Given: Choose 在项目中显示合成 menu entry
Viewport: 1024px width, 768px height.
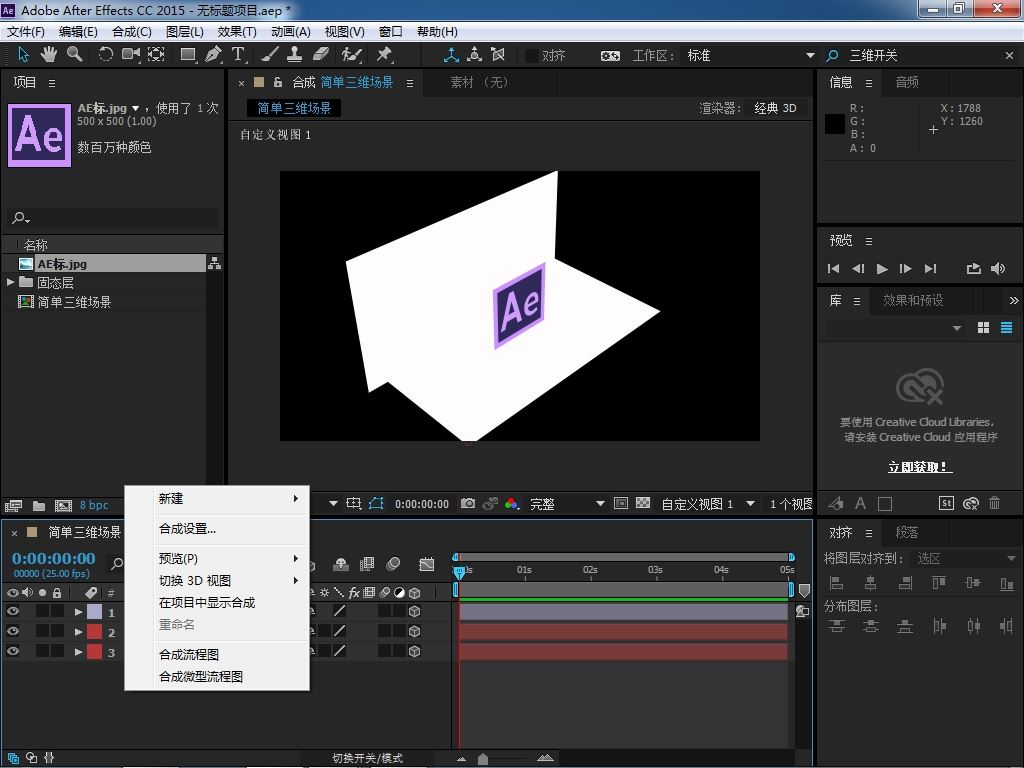Looking at the screenshot, I should 217,602.
